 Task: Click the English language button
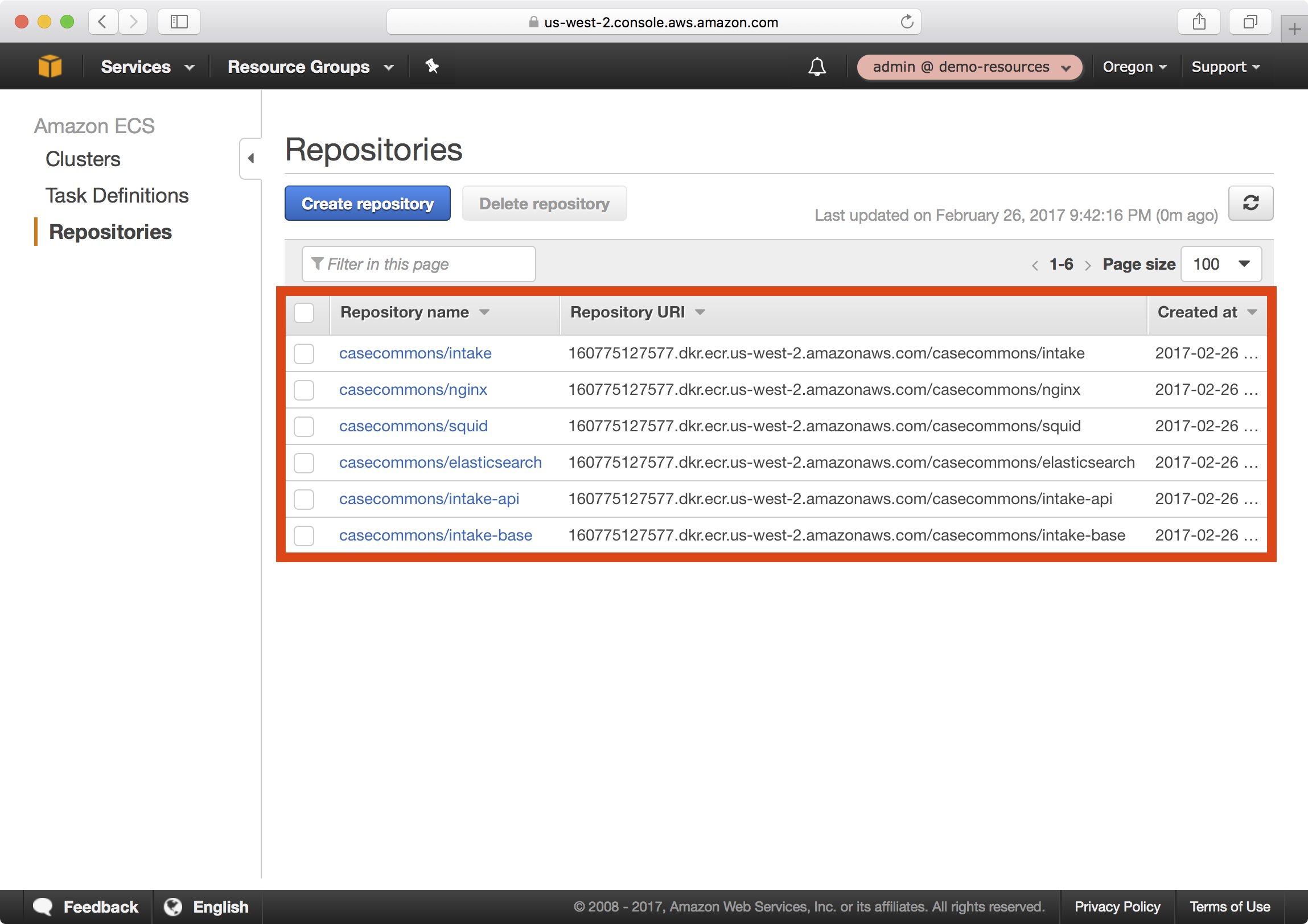[206, 906]
